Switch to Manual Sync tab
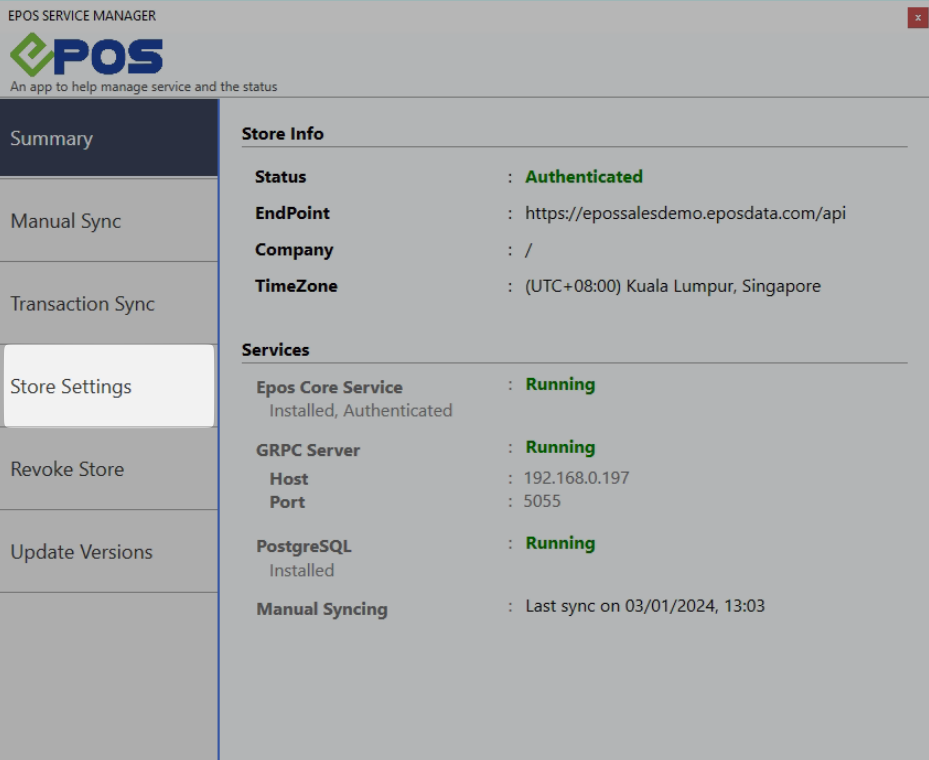This screenshot has height=760, width=929. (x=109, y=220)
